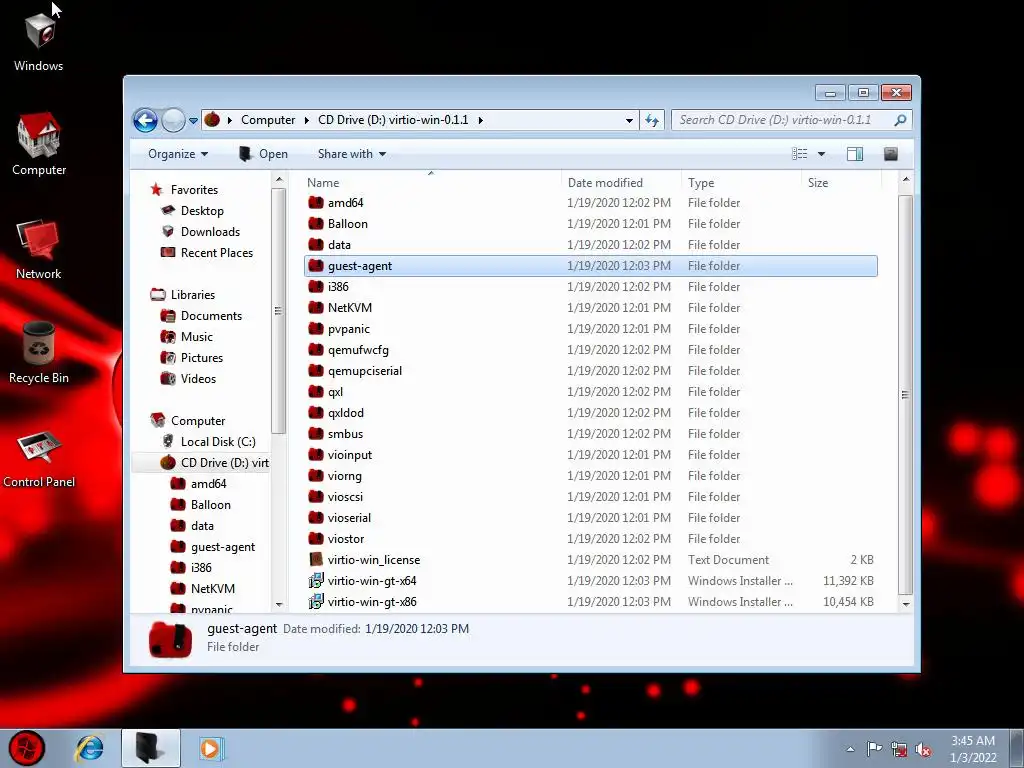1024x768 pixels.
Task: Select the viostor folder row
Action: tap(591, 539)
